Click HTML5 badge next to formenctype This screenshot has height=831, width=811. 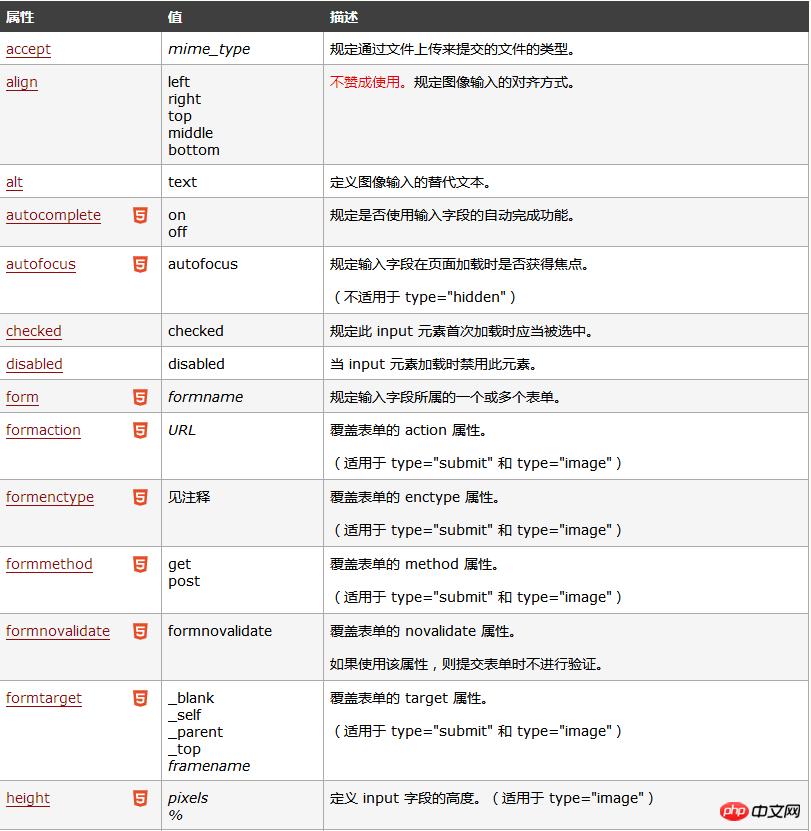click(140, 497)
